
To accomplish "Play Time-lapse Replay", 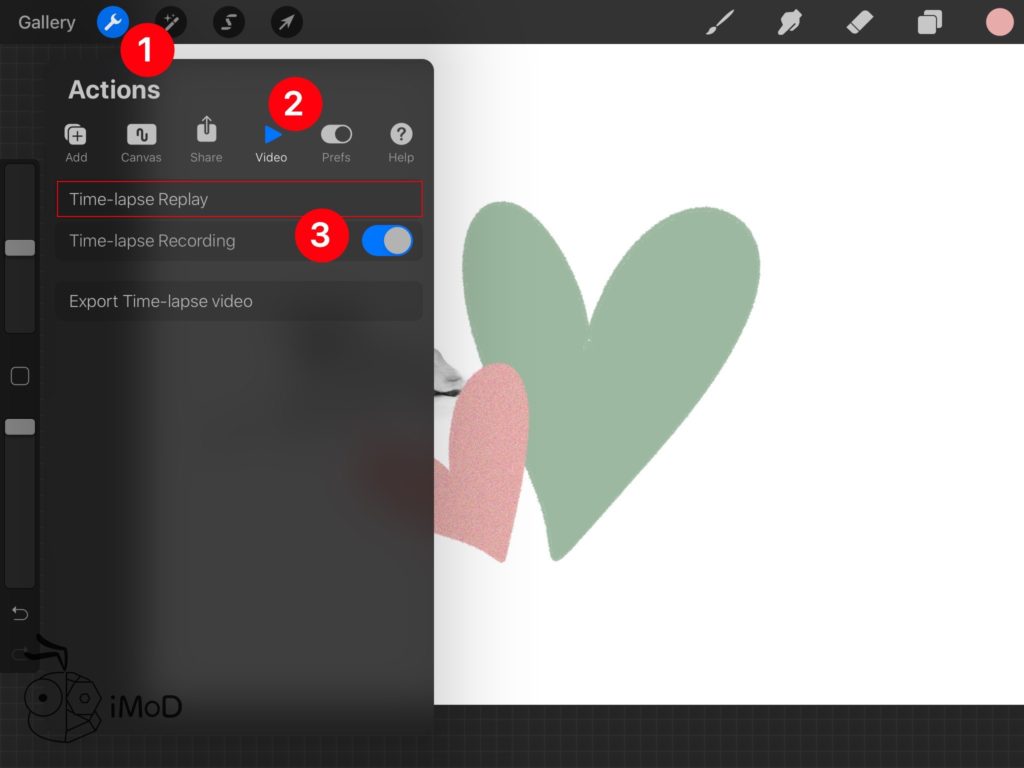I will click(239, 199).
